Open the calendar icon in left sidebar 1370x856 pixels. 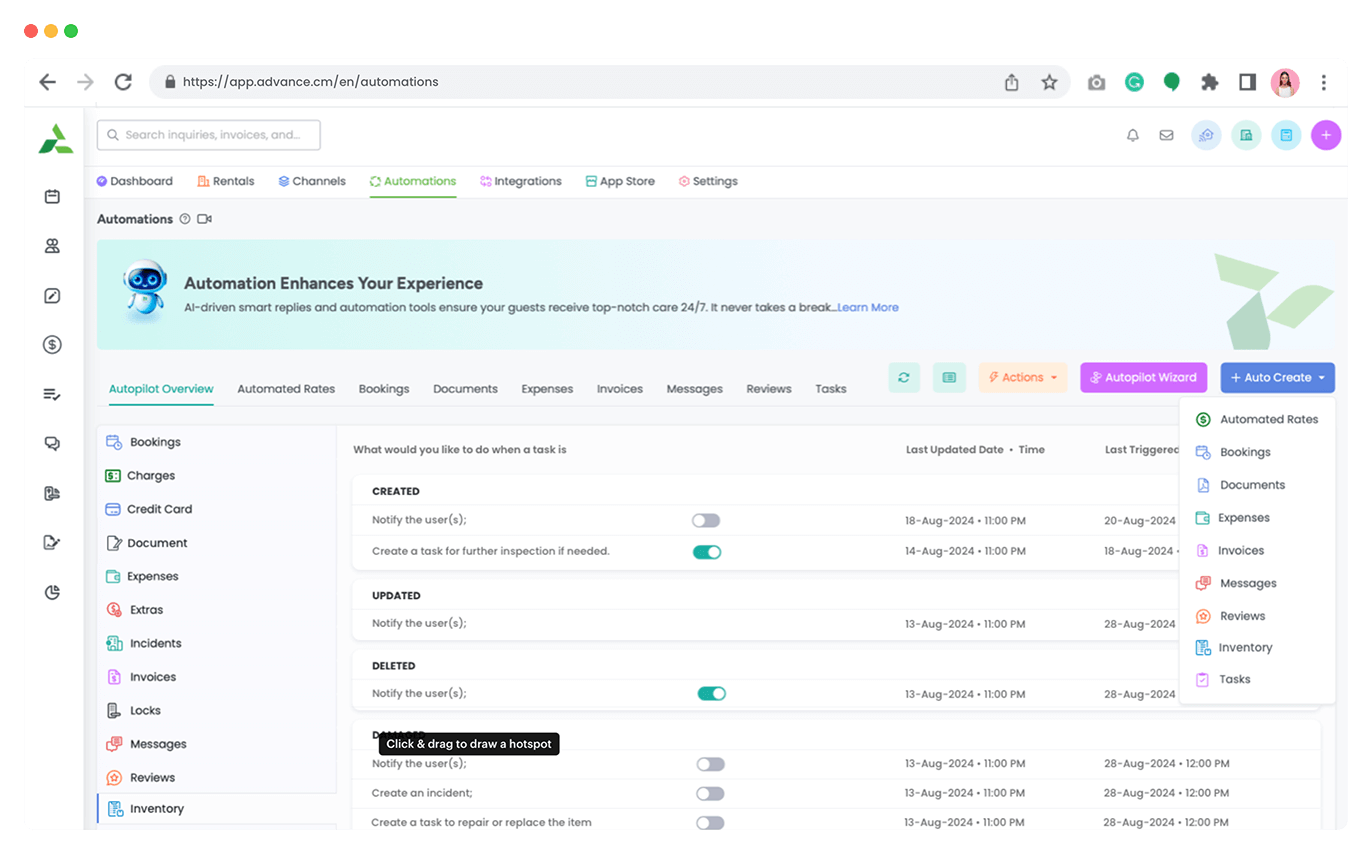[52, 197]
